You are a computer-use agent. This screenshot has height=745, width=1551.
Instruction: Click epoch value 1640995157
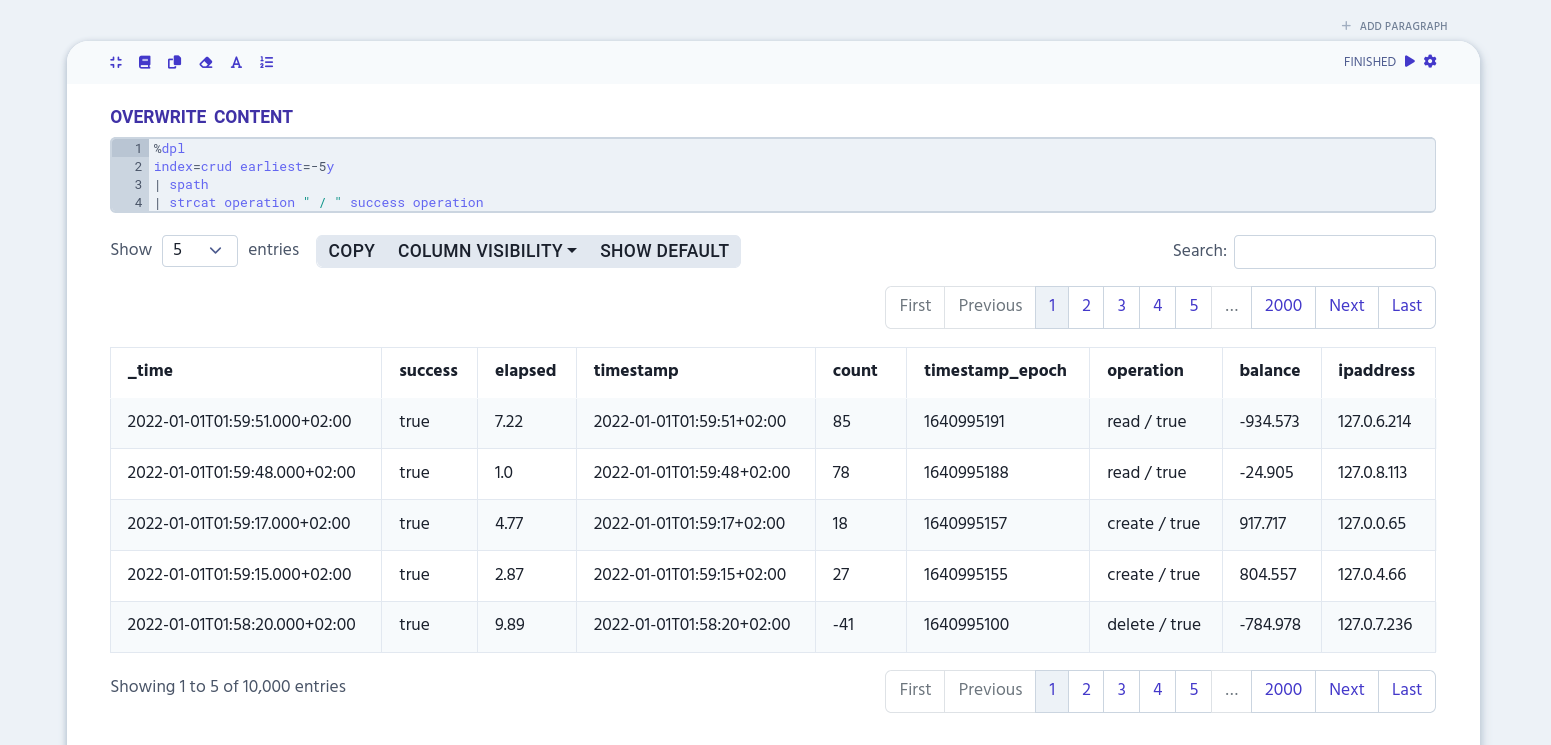pos(965,524)
